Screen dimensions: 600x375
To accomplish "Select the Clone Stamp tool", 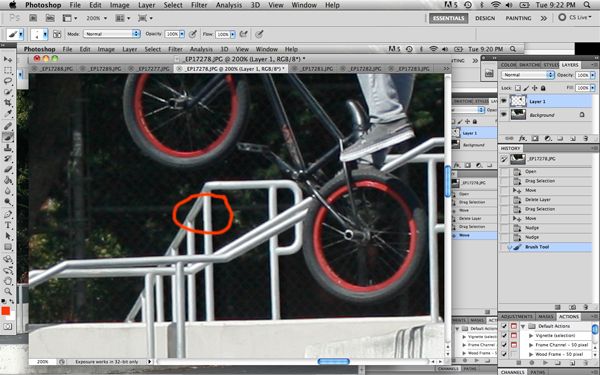I will coord(8,147).
